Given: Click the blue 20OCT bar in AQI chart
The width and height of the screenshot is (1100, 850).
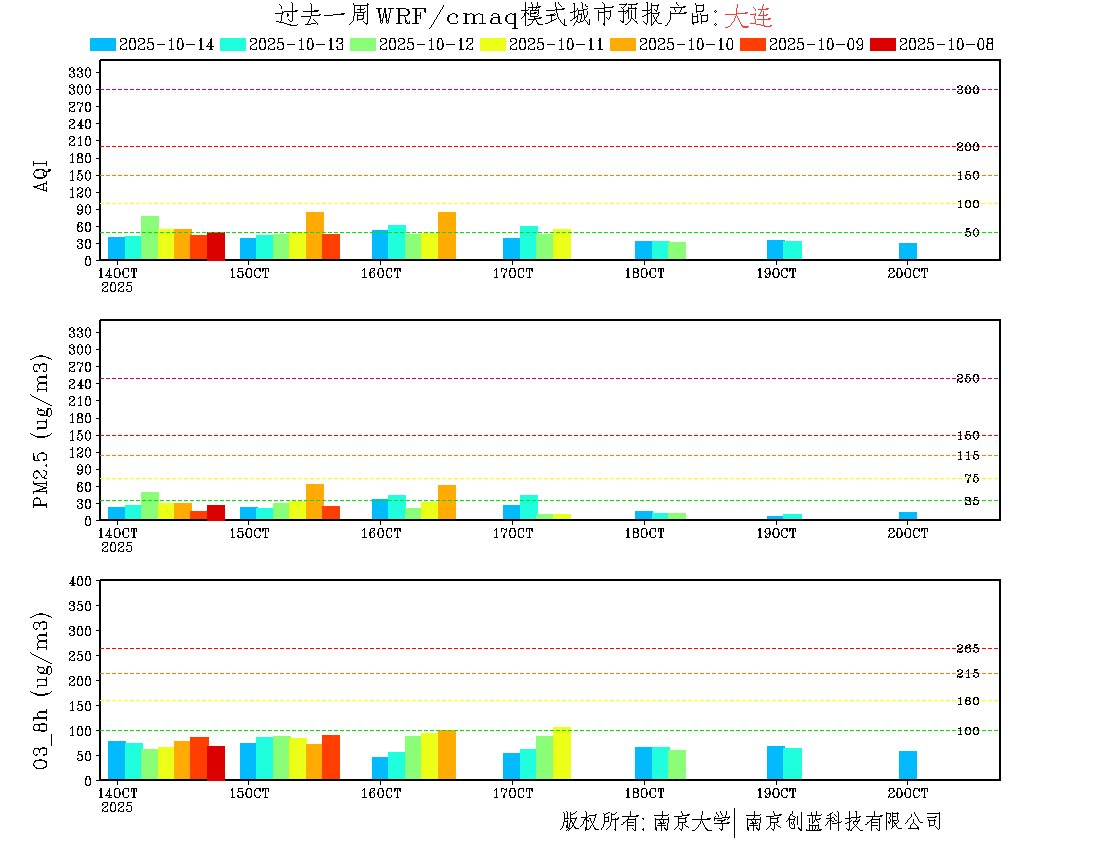Looking at the screenshot, I should (x=907, y=251).
